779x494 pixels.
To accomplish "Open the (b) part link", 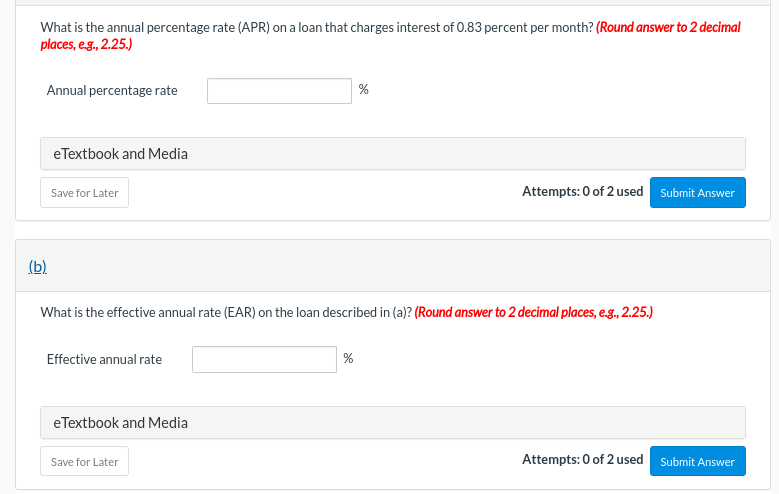I will point(38,267).
